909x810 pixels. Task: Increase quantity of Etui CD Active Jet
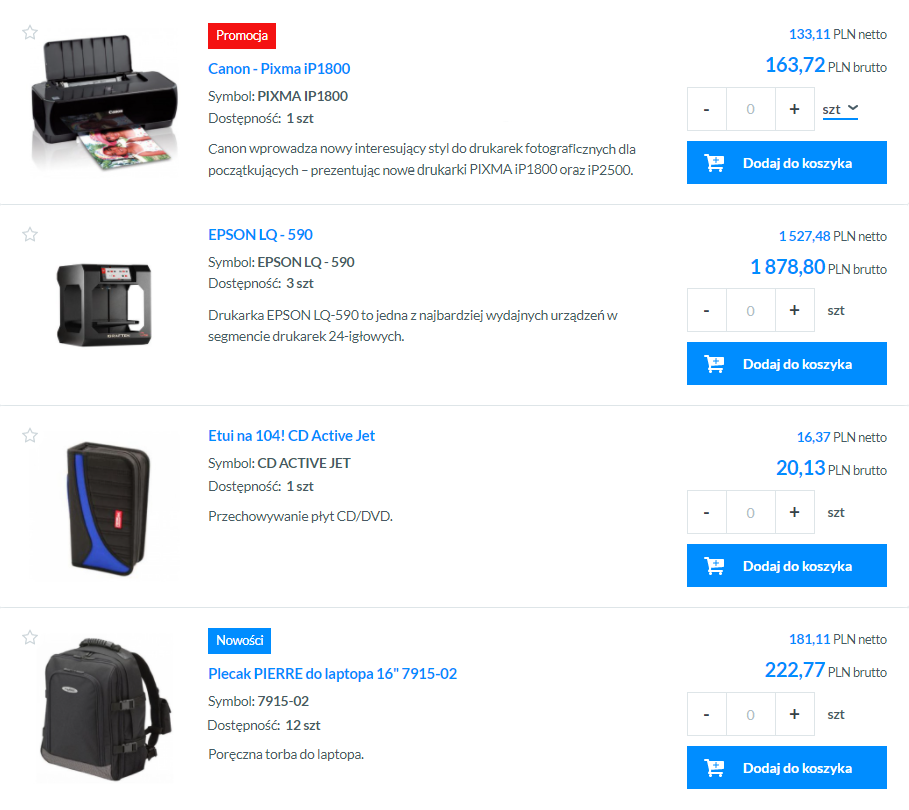pos(794,512)
